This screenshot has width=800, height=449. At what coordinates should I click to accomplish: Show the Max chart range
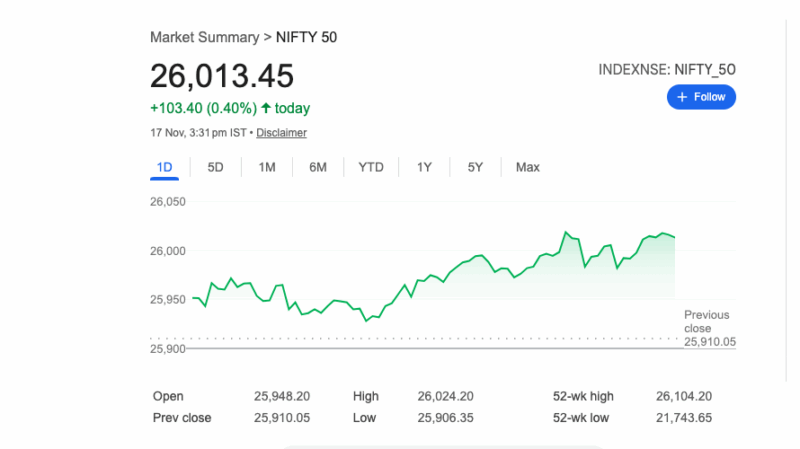coord(527,167)
